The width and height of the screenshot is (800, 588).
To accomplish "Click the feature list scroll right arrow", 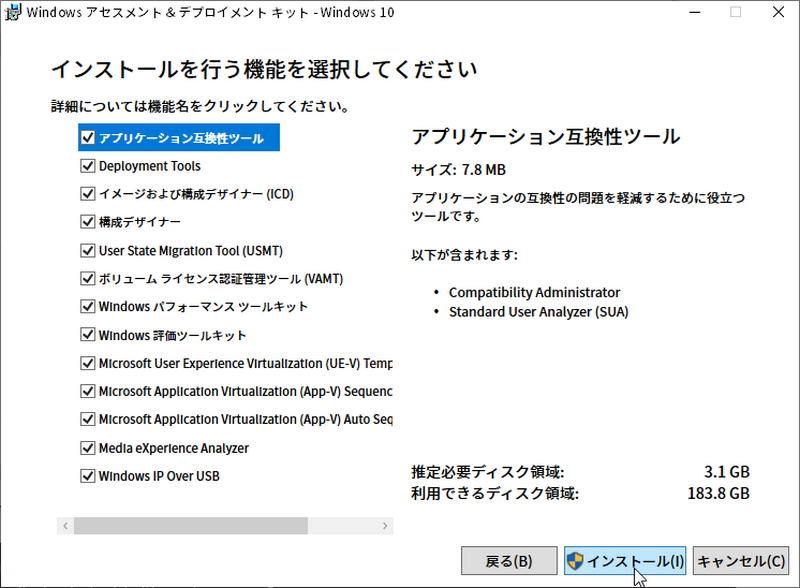I will pyautogui.click(x=385, y=526).
